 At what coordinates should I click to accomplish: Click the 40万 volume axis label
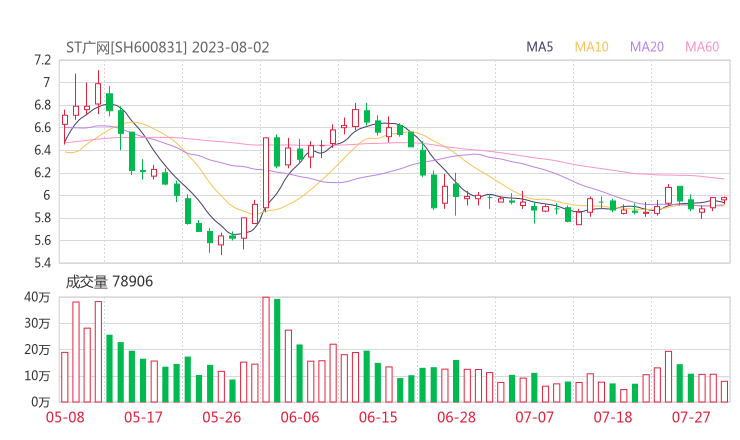pos(37,297)
